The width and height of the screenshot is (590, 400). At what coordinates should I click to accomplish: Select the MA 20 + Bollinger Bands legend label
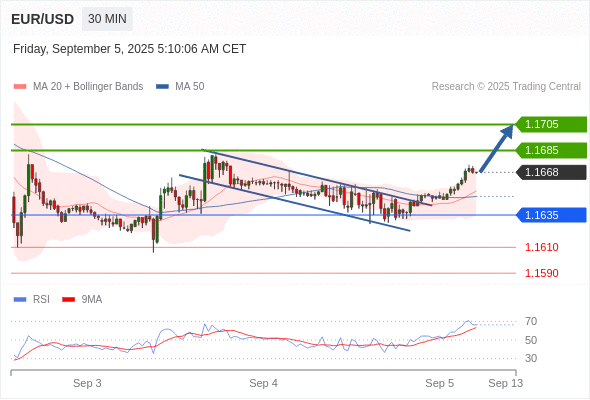point(88,87)
